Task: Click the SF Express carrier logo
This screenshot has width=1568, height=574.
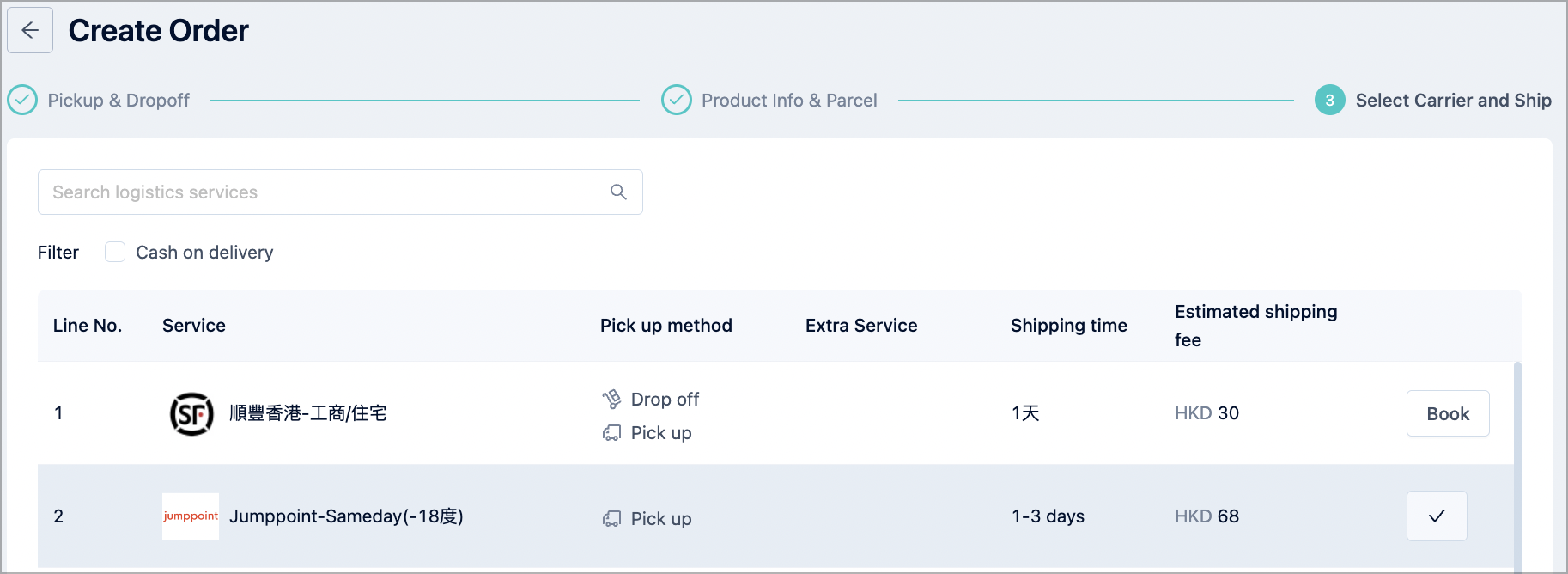Action: point(191,413)
